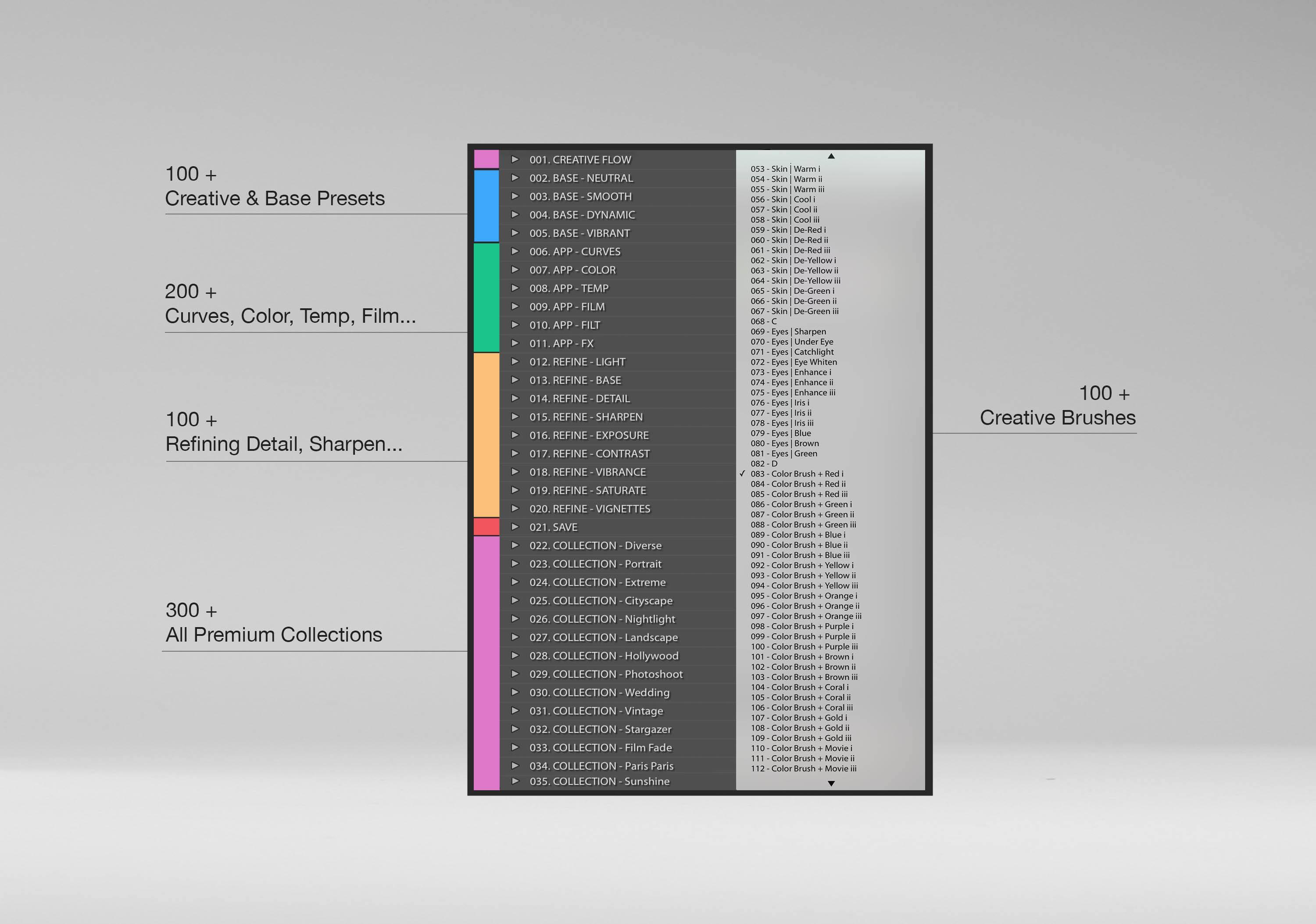Expand the 020. REFINE - VIGNETTES triangle

515,508
